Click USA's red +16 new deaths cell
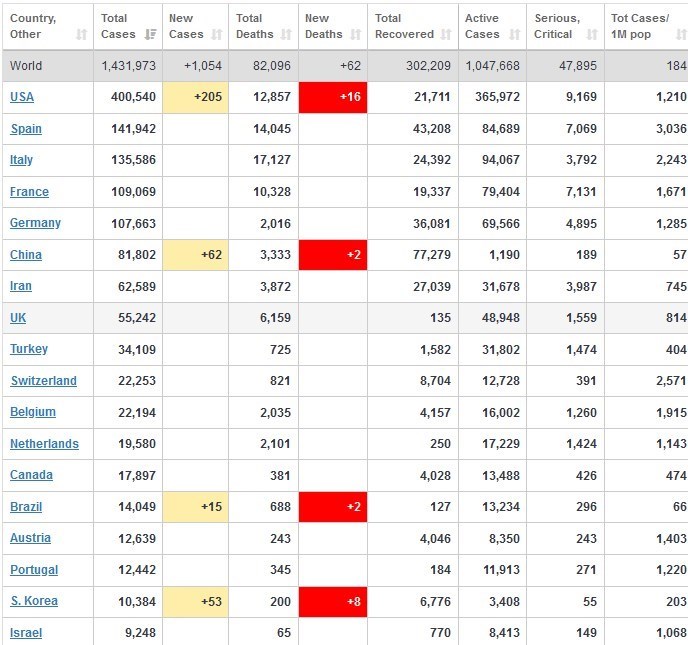 coord(332,97)
